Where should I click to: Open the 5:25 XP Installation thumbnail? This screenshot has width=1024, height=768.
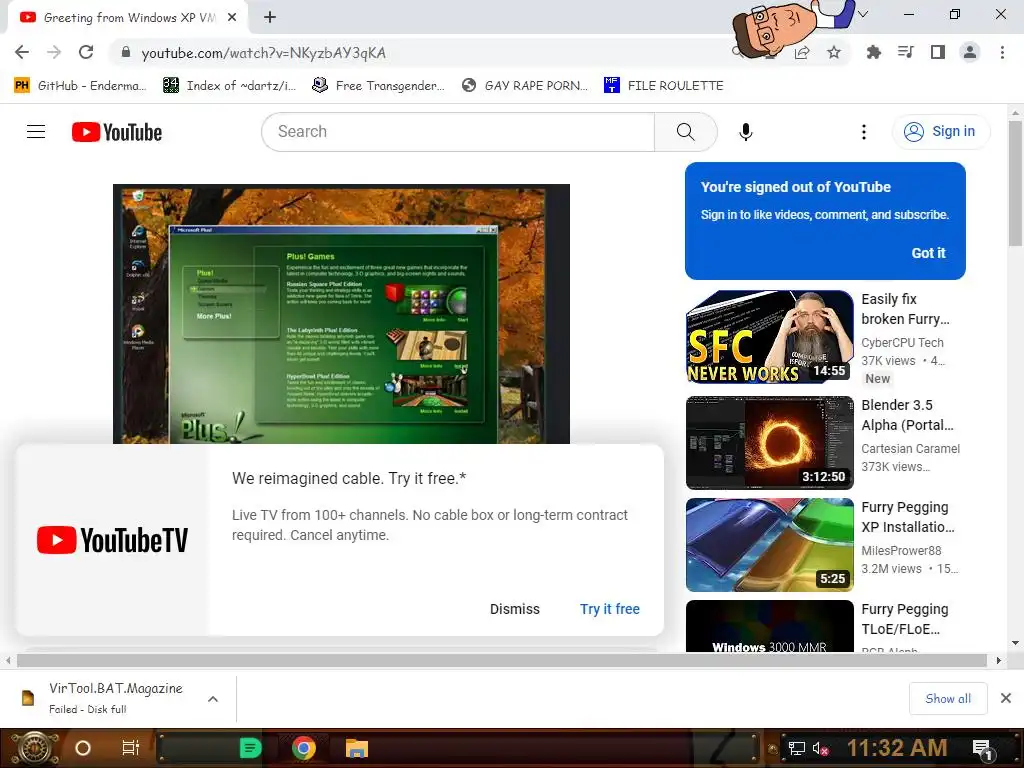[x=769, y=545]
